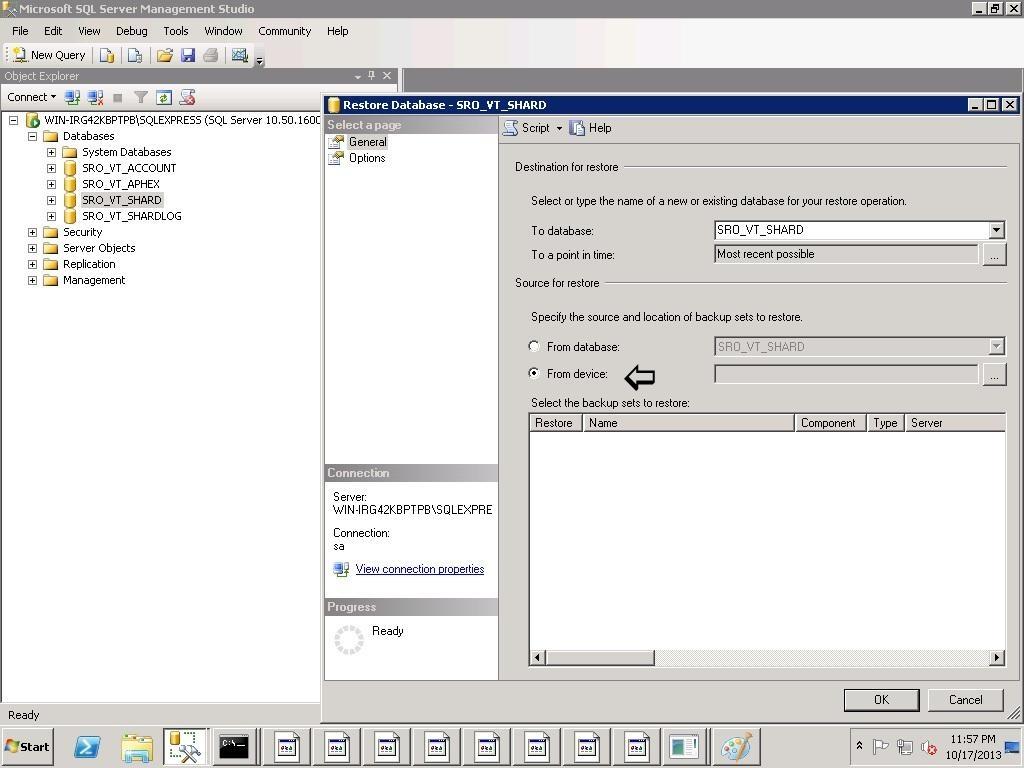
Task: Expand the SRO_VT_ACCOUNT database node
Action: [x=51, y=168]
